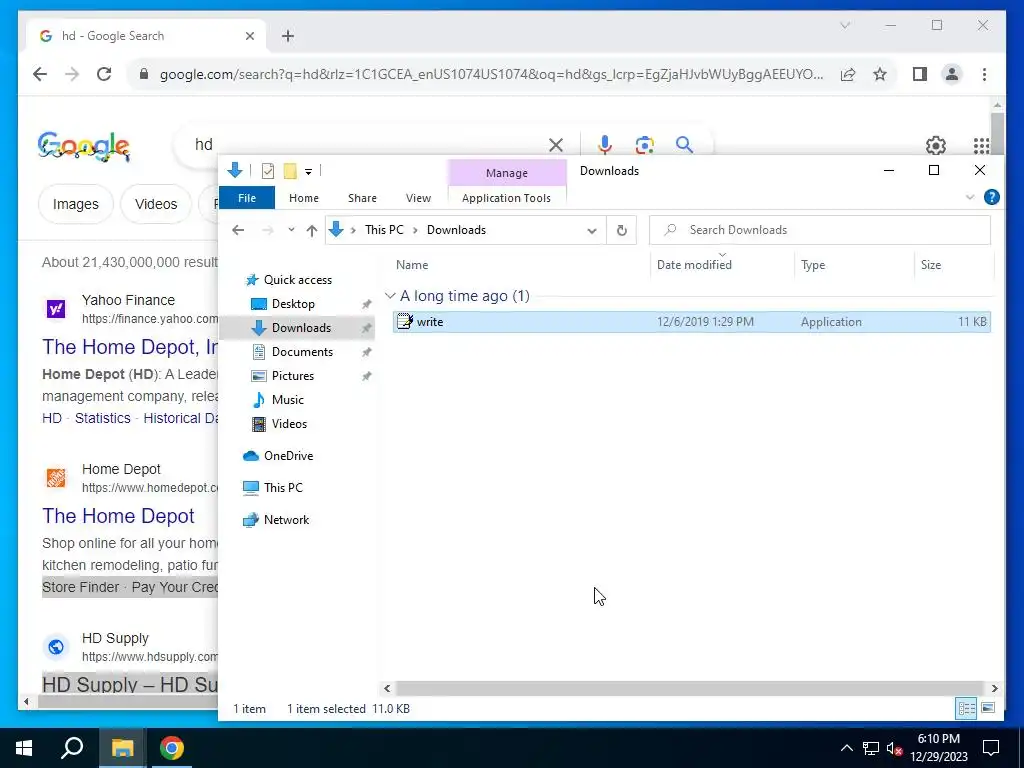Screen dimensions: 1024x768
Task: Clear the Google search box
Action: click(x=556, y=145)
